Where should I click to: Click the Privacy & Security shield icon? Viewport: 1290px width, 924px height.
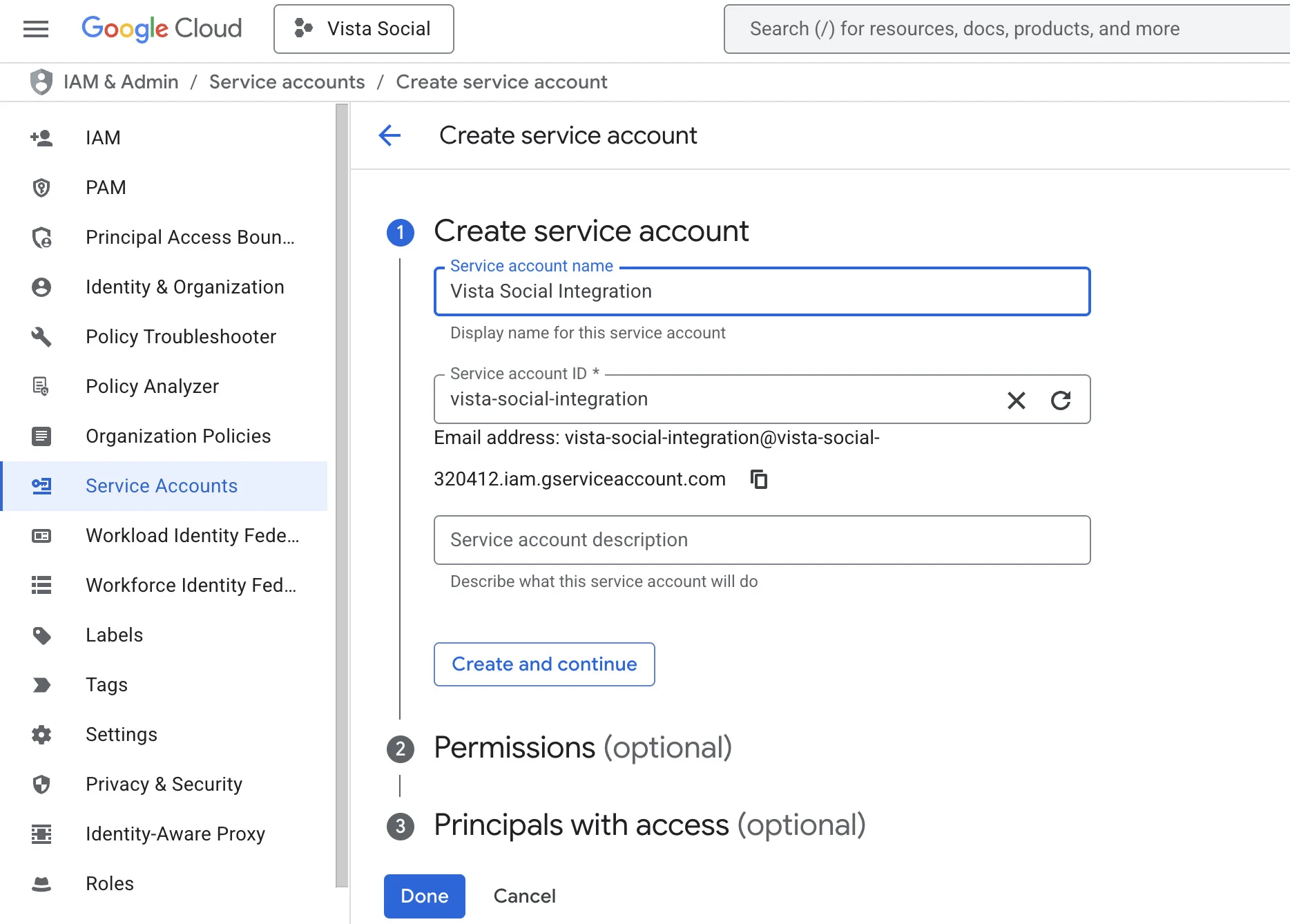point(41,785)
